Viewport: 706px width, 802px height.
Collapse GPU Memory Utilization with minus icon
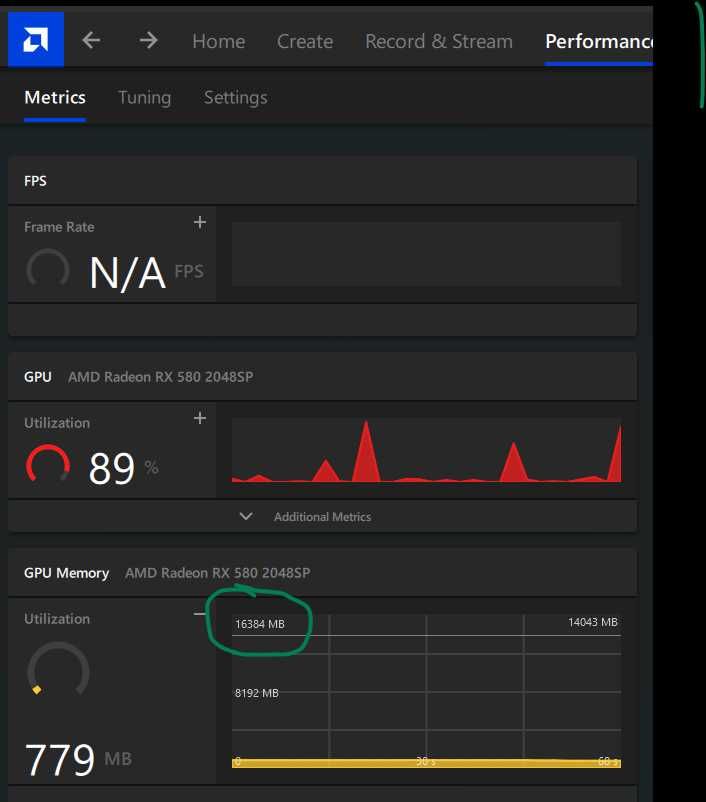point(200,613)
